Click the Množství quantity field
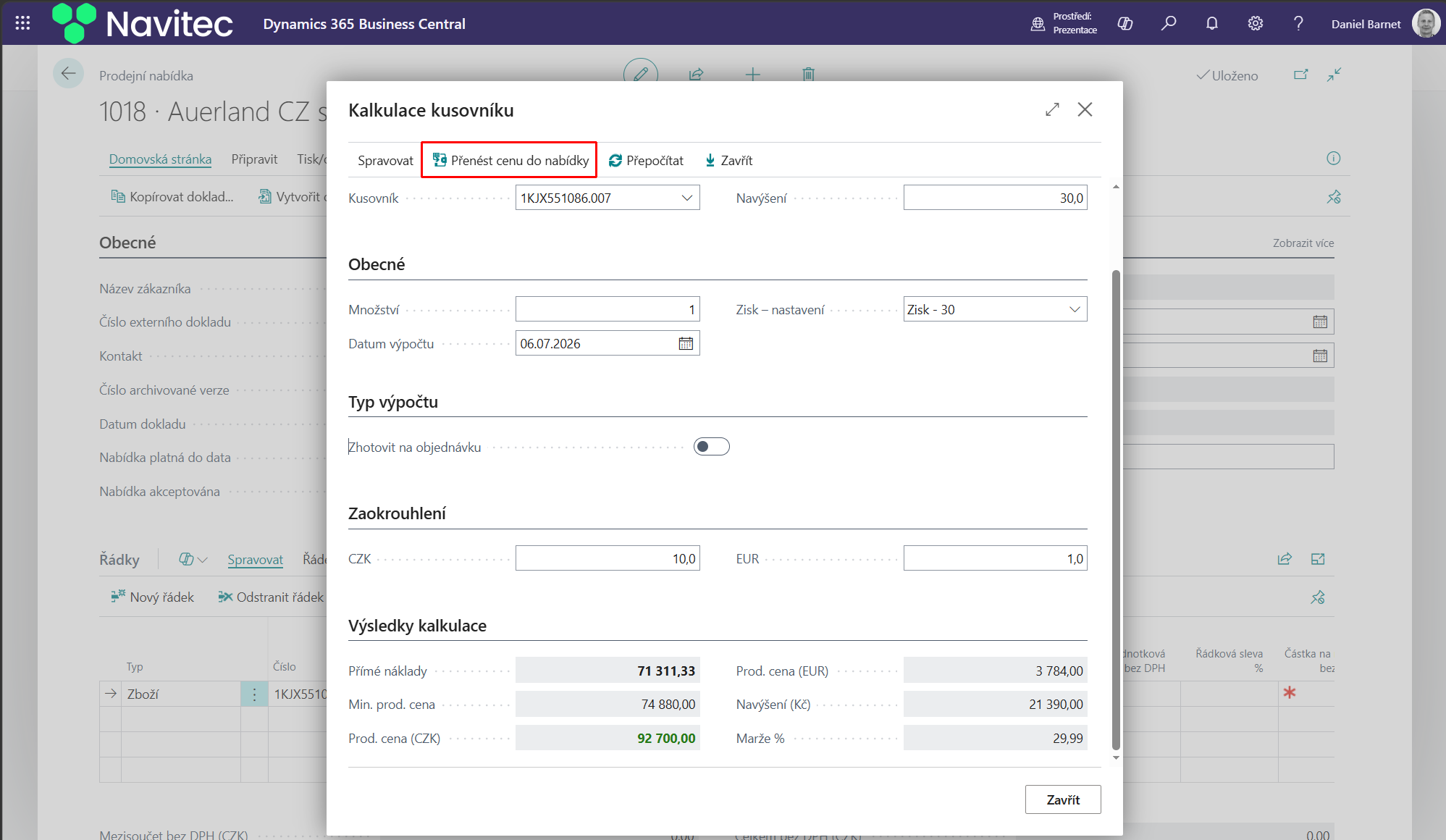This screenshot has height=840, width=1446. coord(608,309)
